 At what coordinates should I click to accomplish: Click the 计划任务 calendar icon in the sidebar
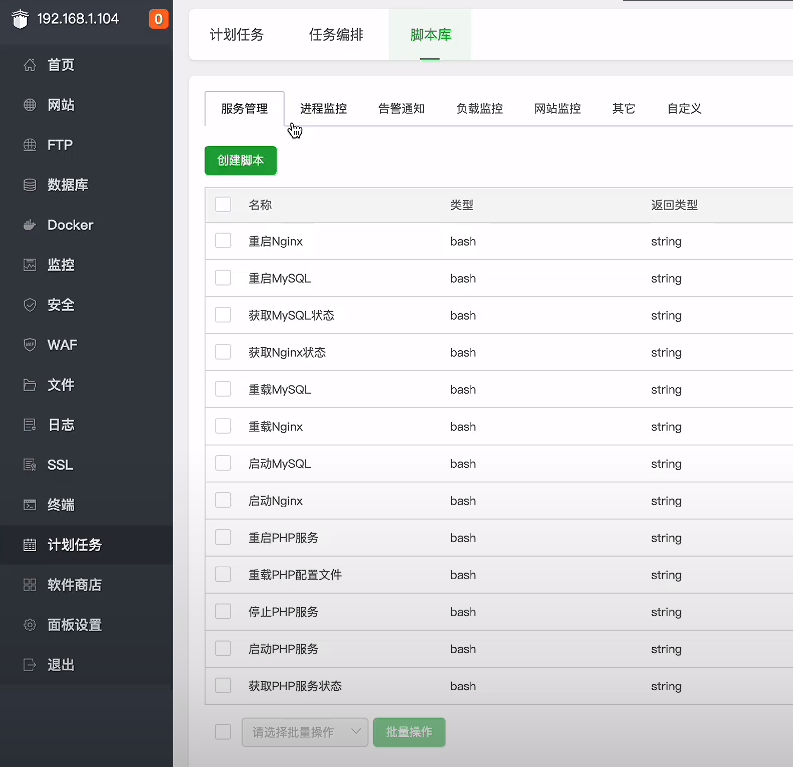[x=30, y=545]
